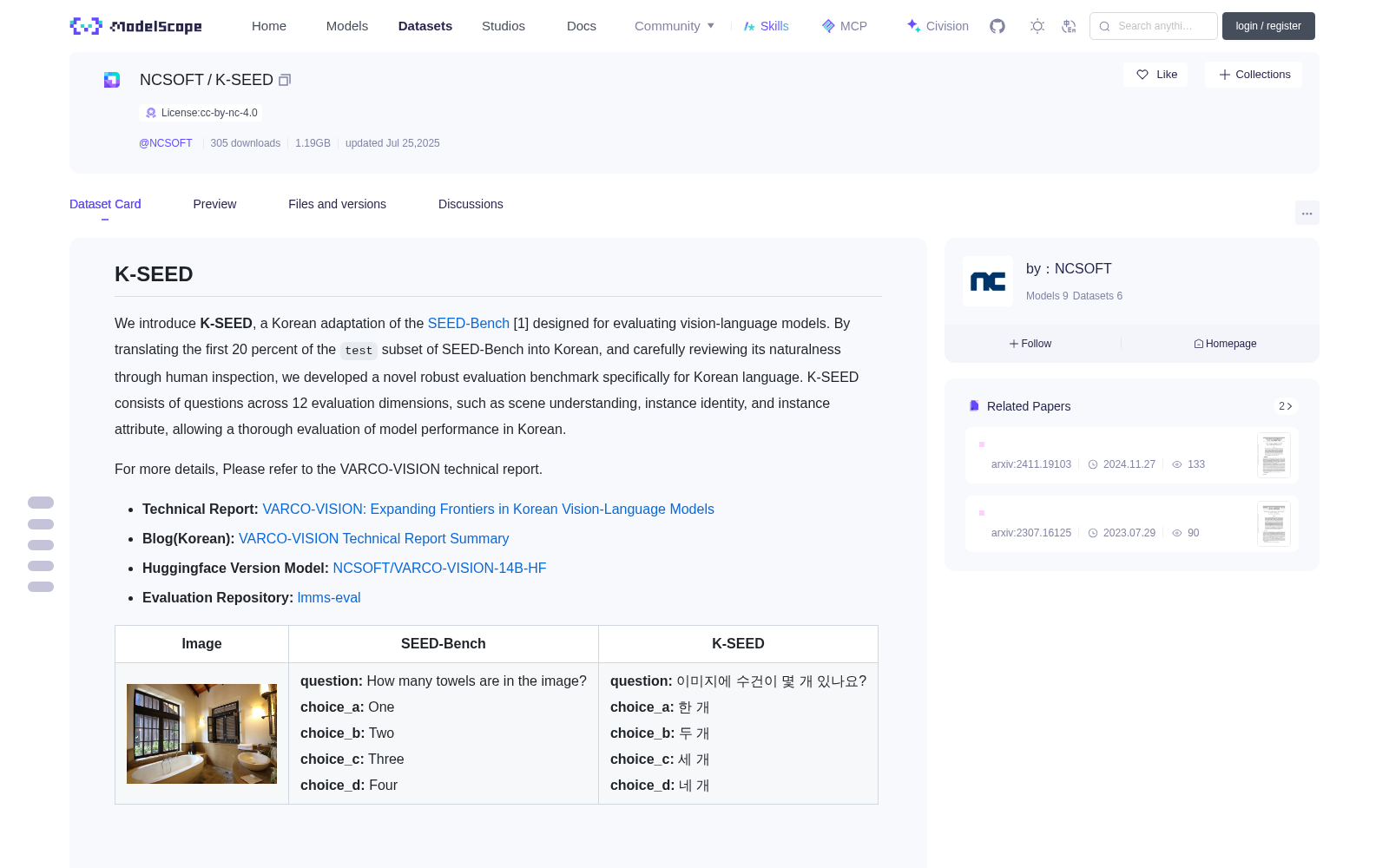Expand Related Papers count chevron
Image resolution: width=1389 pixels, height=868 pixels.
1286,406
